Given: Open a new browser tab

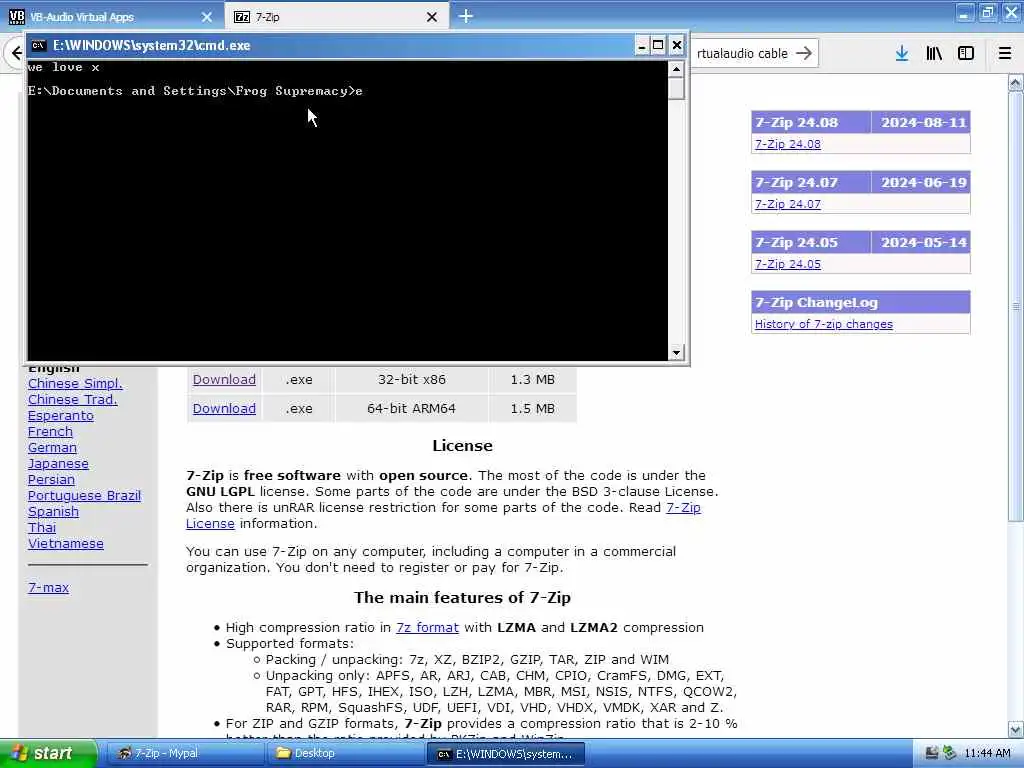Looking at the screenshot, I should (466, 16).
